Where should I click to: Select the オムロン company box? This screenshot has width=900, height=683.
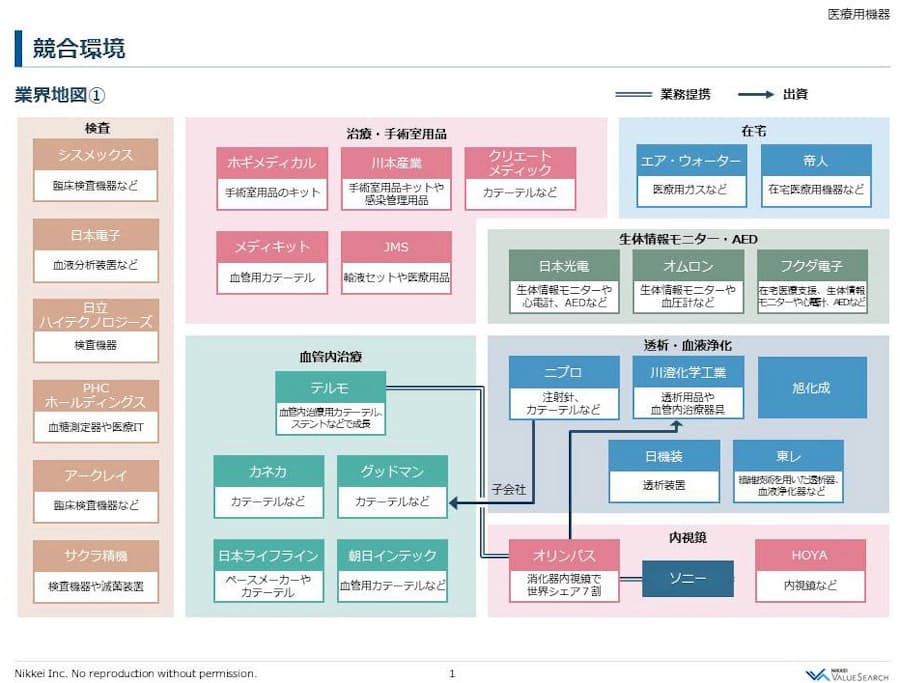coord(687,266)
